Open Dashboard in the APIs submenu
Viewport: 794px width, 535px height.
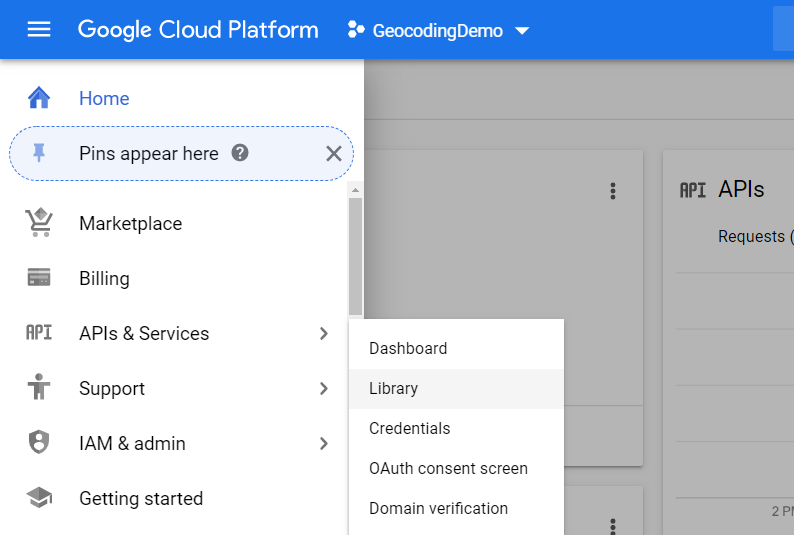pos(408,348)
